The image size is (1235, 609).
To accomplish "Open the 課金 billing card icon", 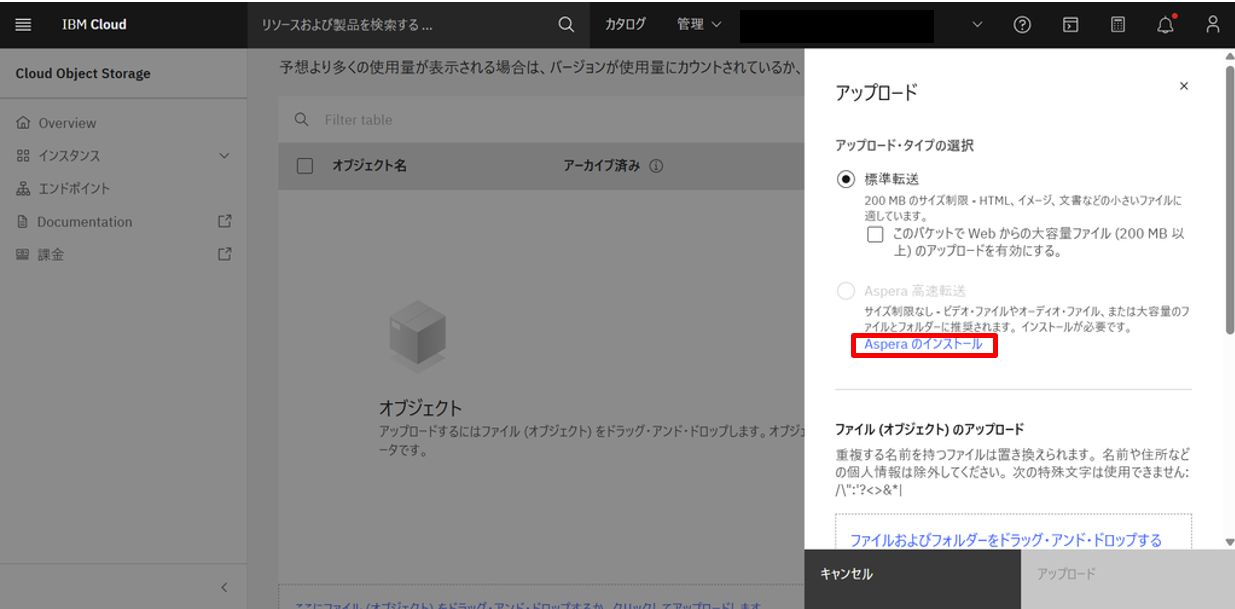I will coord(22,254).
